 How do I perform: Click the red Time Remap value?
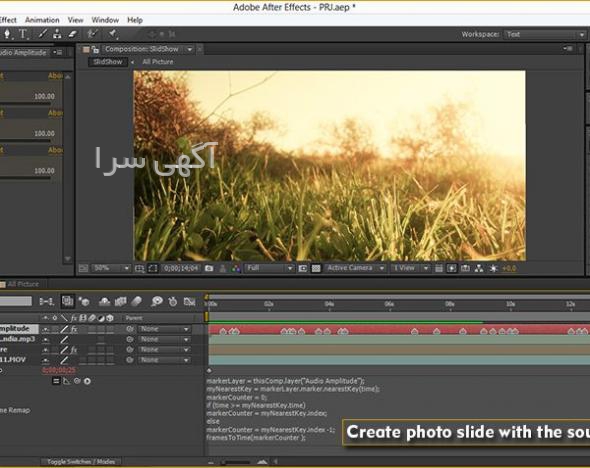click(x=59, y=371)
